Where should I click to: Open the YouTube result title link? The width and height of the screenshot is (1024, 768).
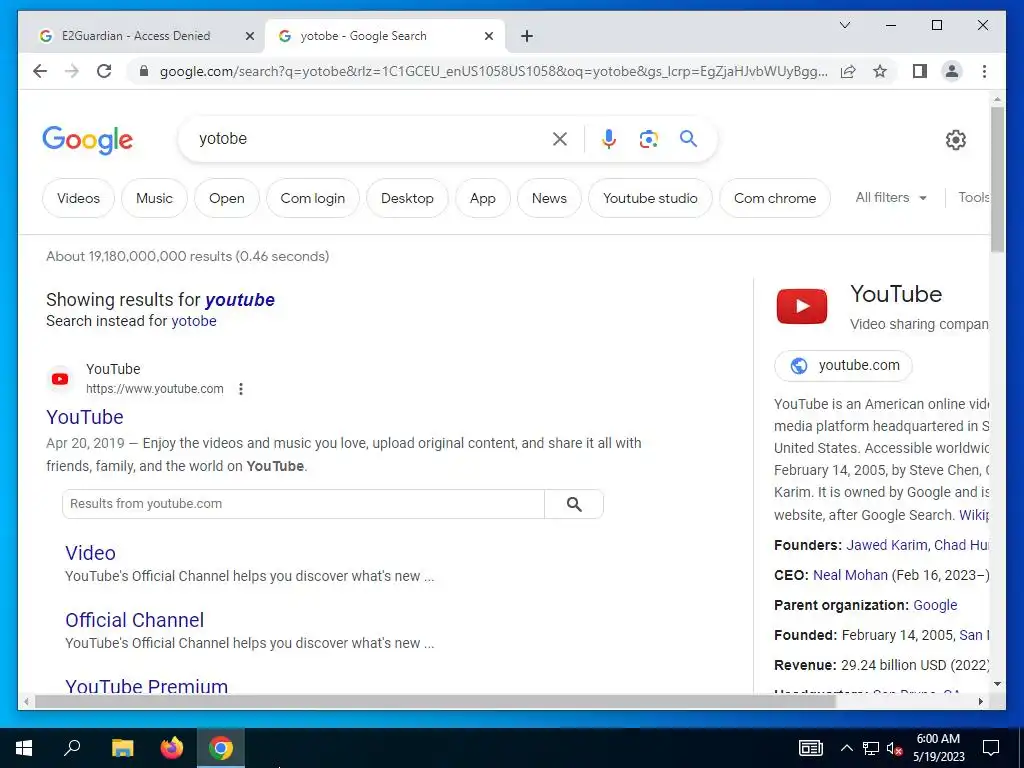85,417
